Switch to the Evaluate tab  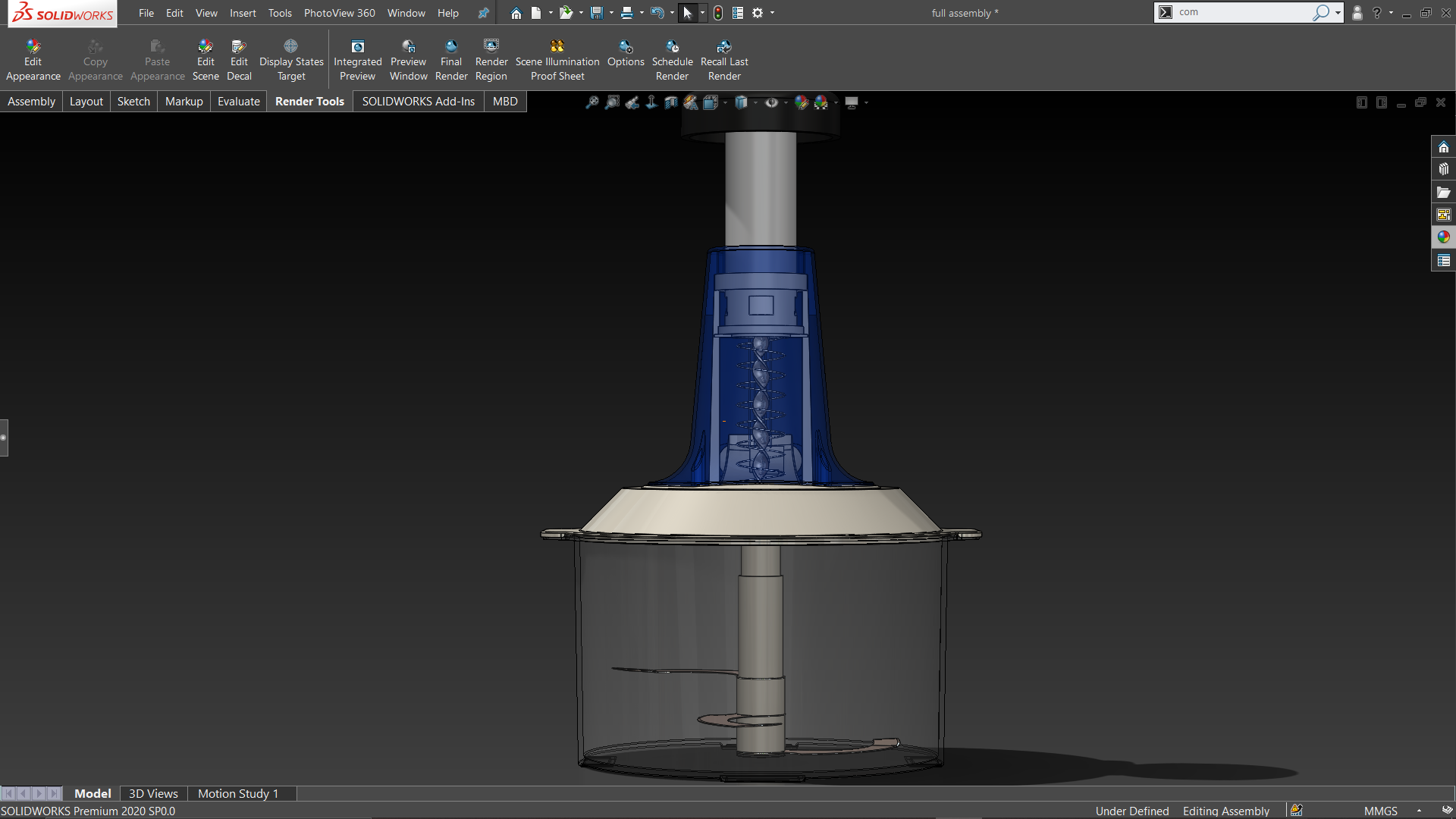point(238,102)
